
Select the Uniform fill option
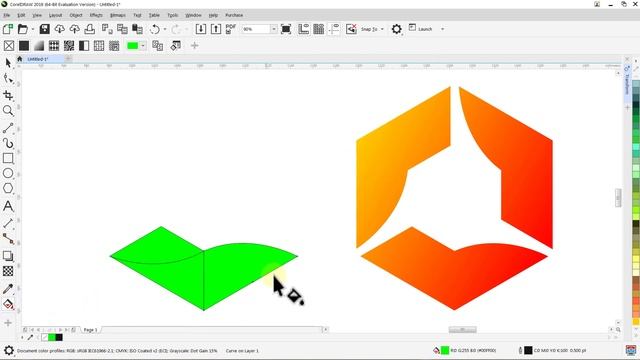(24, 46)
